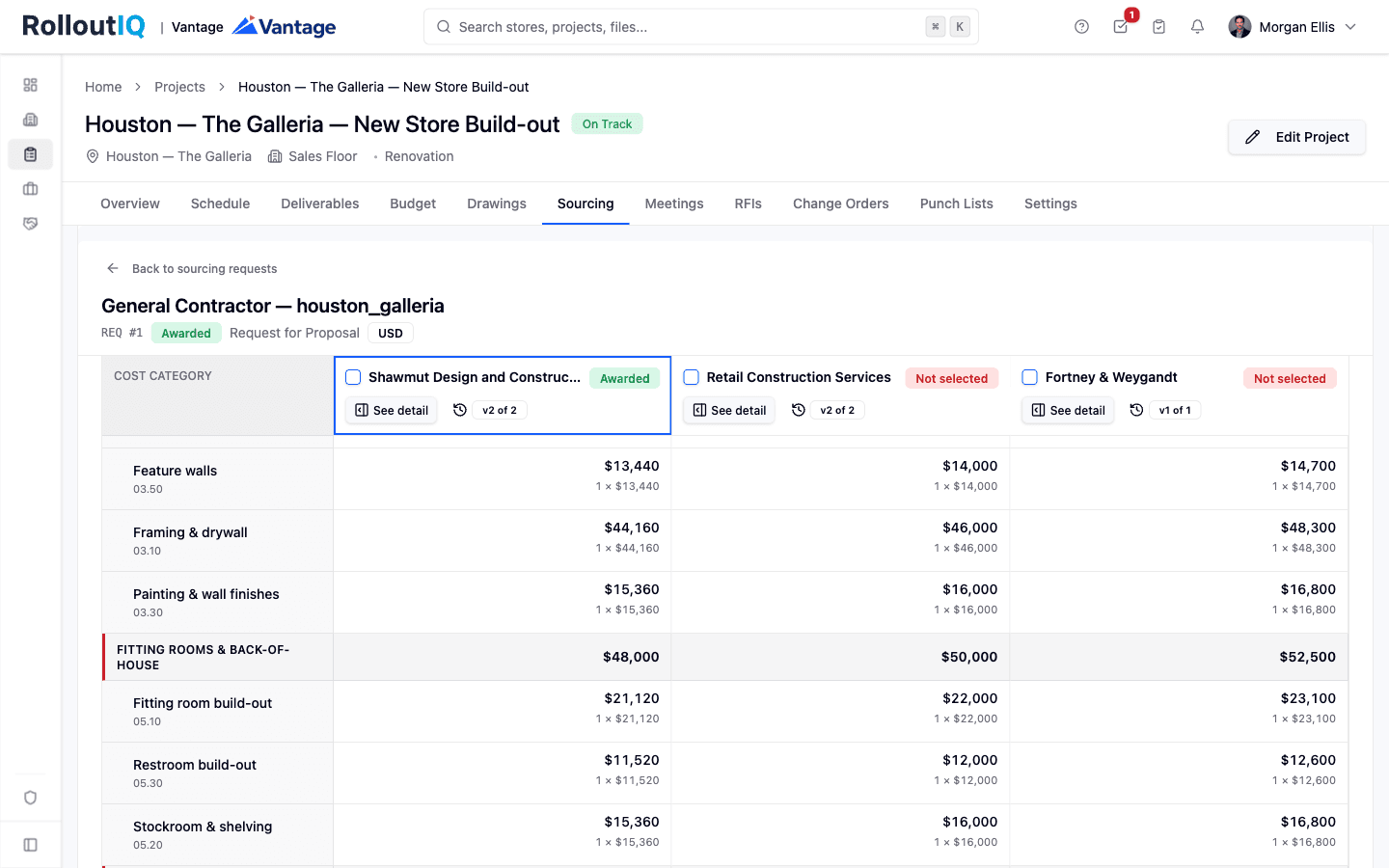Click the Restroom build-out row label

pyautogui.click(x=195, y=765)
